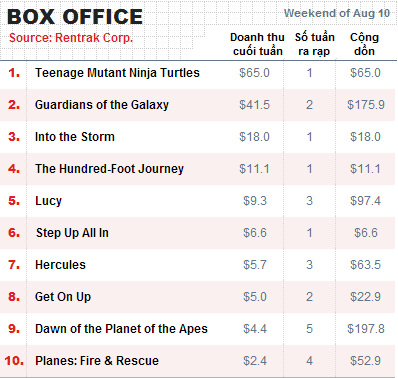Click the Doanh thu cuối tuần column header
The width and height of the screenshot is (398, 378).
[x=257, y=44]
